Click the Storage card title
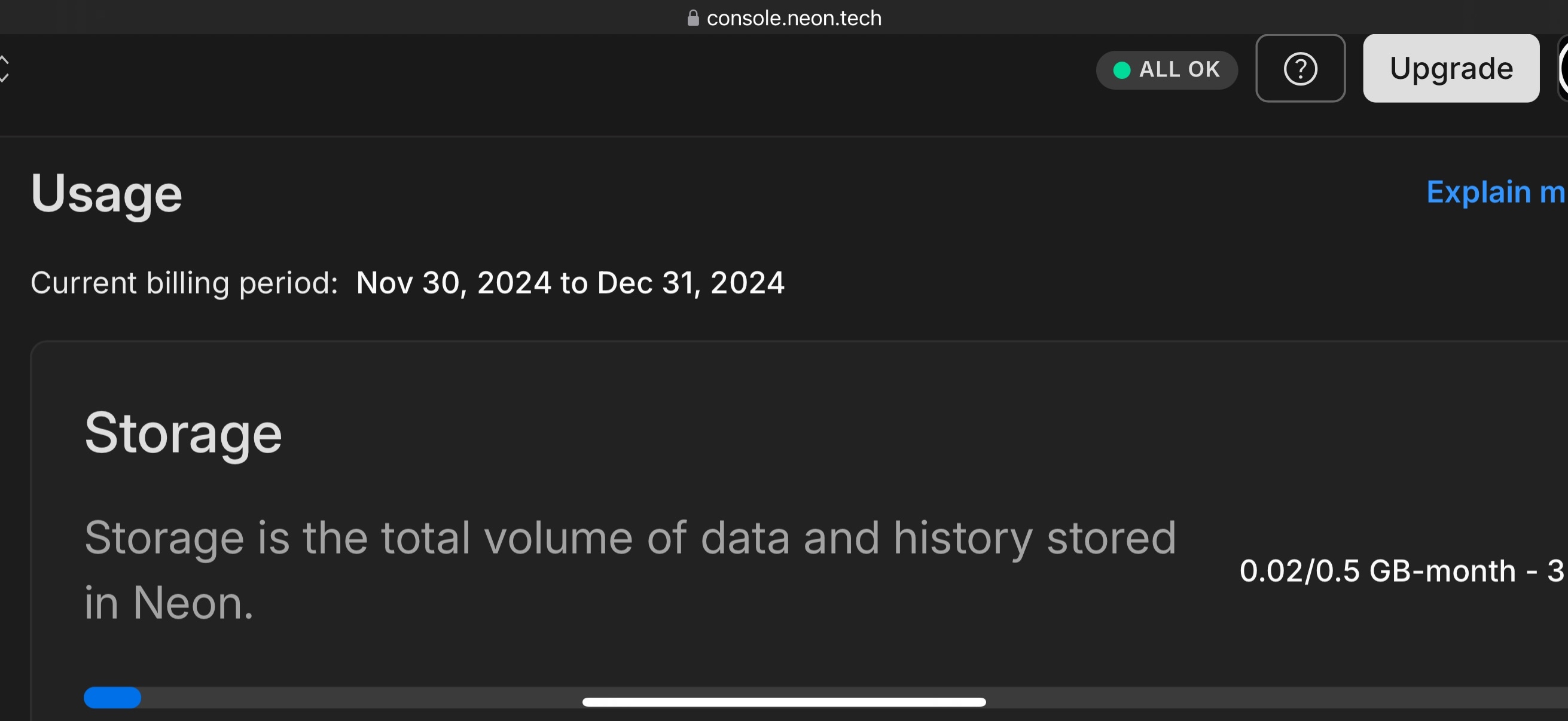1568x721 pixels. click(x=182, y=433)
